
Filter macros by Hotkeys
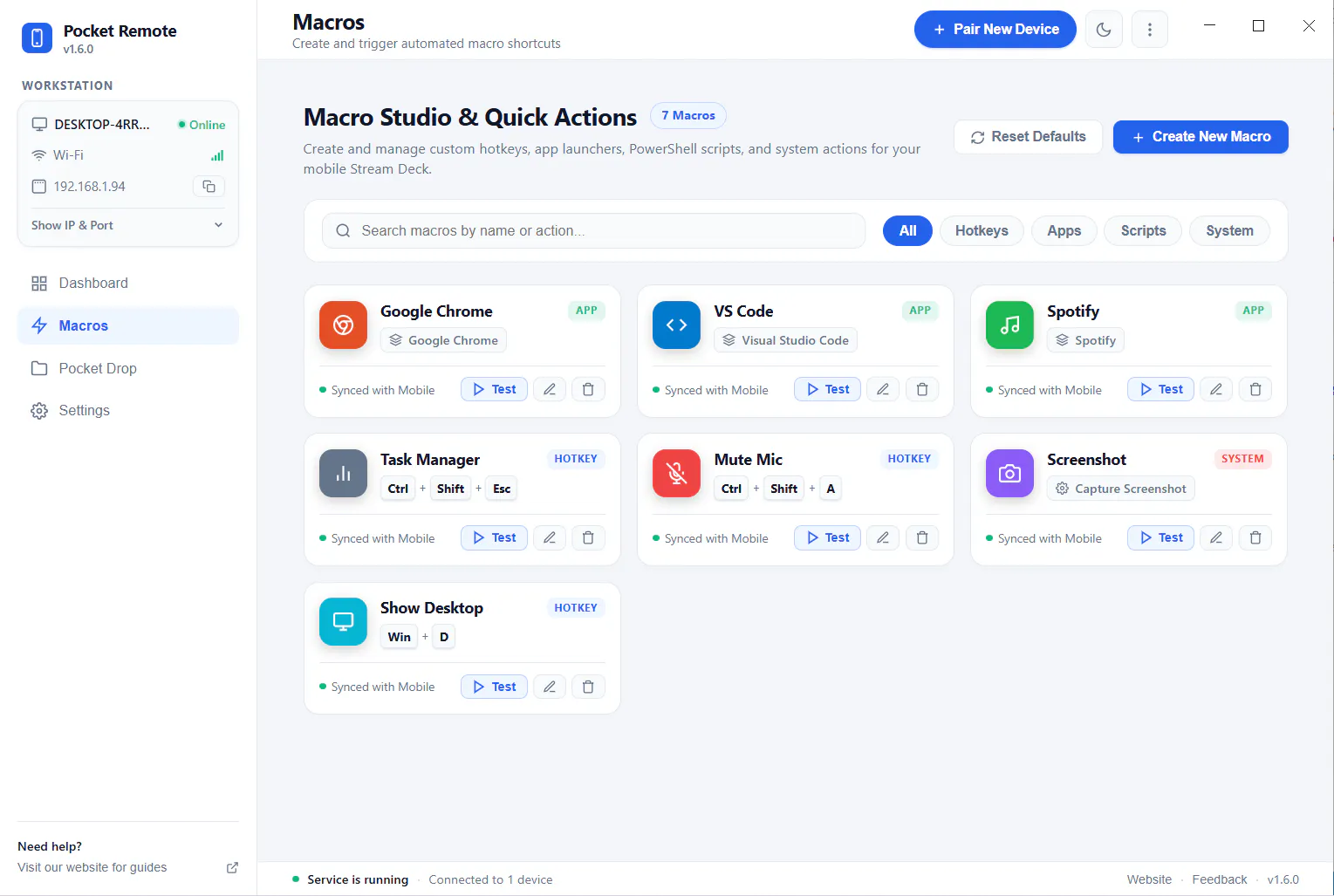[x=982, y=230]
